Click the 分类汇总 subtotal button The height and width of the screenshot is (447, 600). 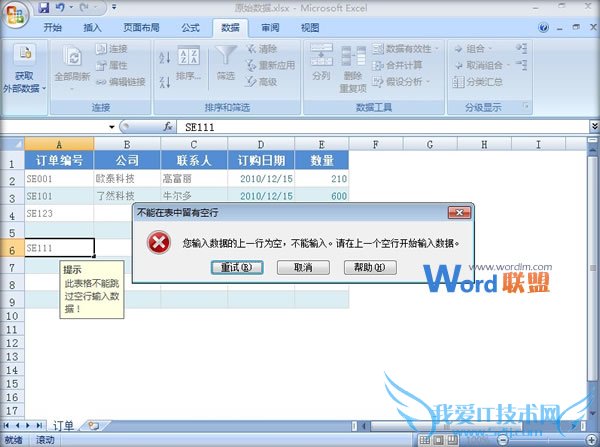point(478,82)
